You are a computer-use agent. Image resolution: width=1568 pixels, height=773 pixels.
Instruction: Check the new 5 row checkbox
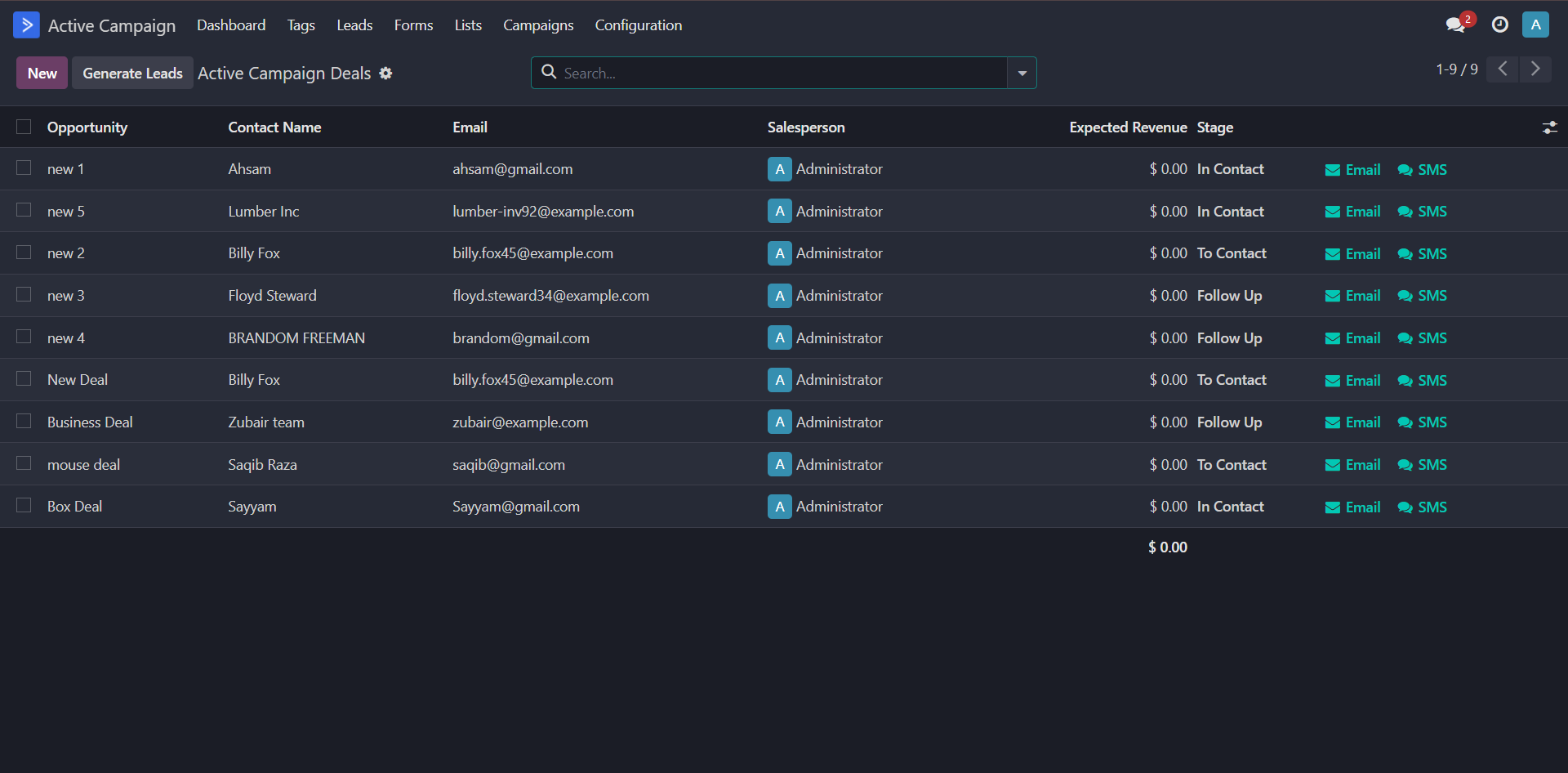(x=24, y=210)
